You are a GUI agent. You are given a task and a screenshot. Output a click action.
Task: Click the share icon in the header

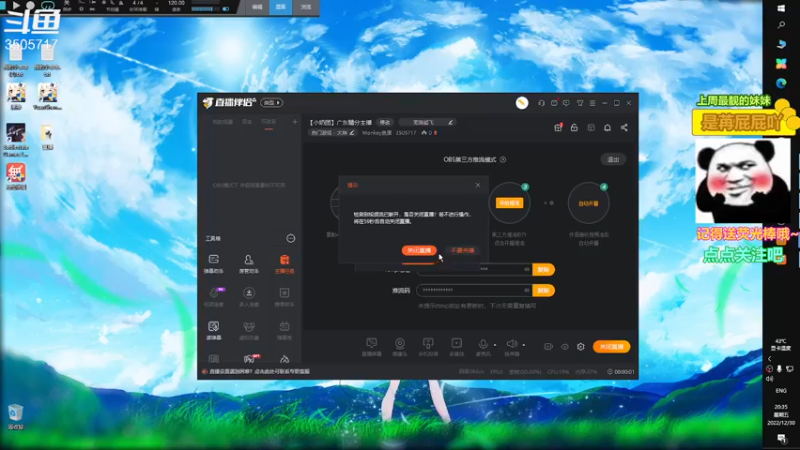pos(624,128)
